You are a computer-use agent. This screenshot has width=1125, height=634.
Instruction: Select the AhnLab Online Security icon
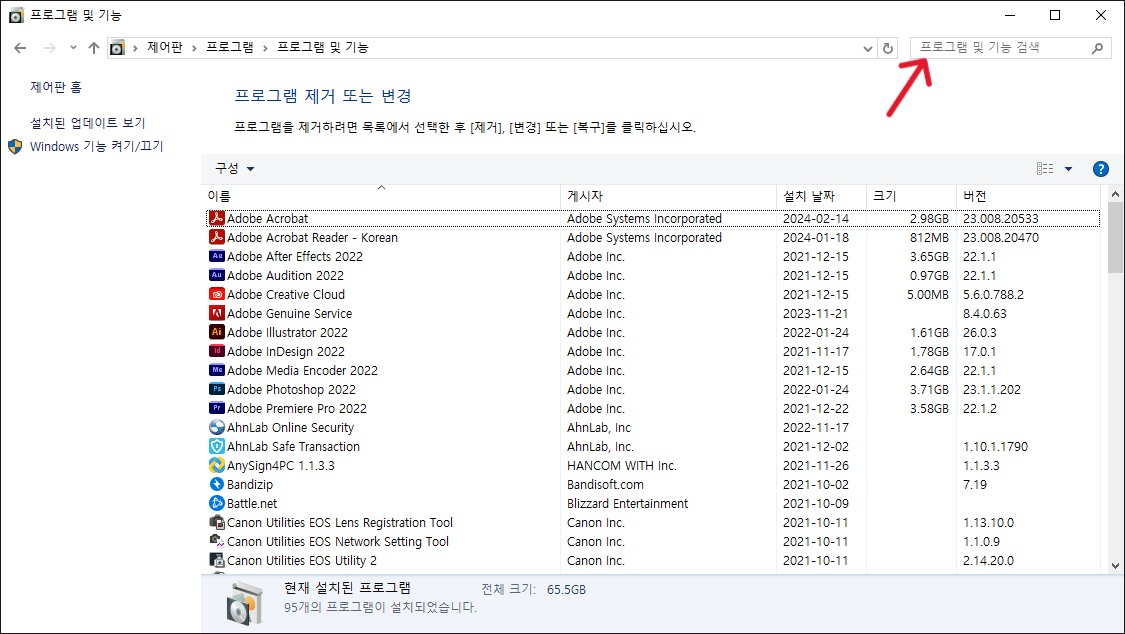(x=217, y=427)
